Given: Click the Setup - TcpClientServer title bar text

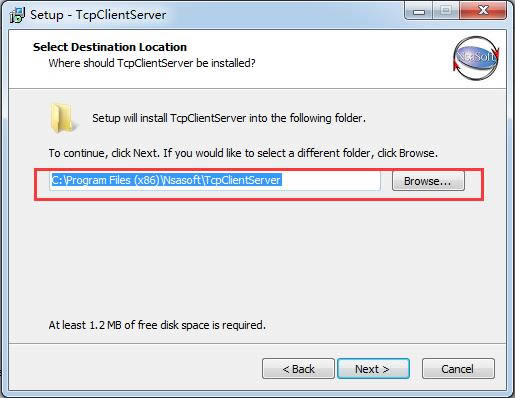Looking at the screenshot, I should pyautogui.click(x=98, y=15).
